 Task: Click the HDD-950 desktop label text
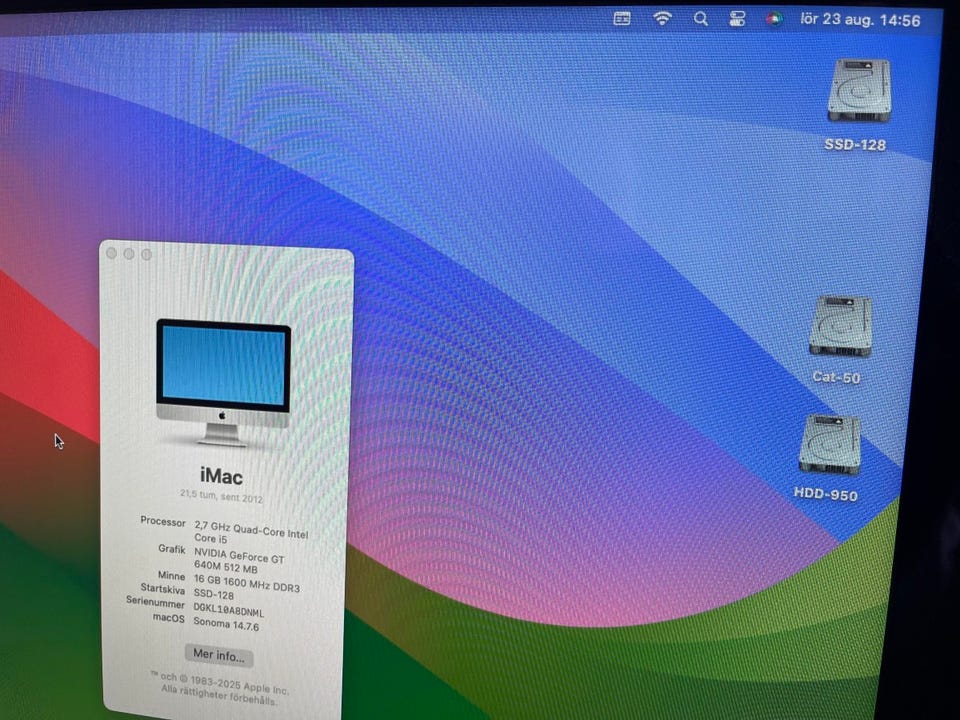point(825,494)
